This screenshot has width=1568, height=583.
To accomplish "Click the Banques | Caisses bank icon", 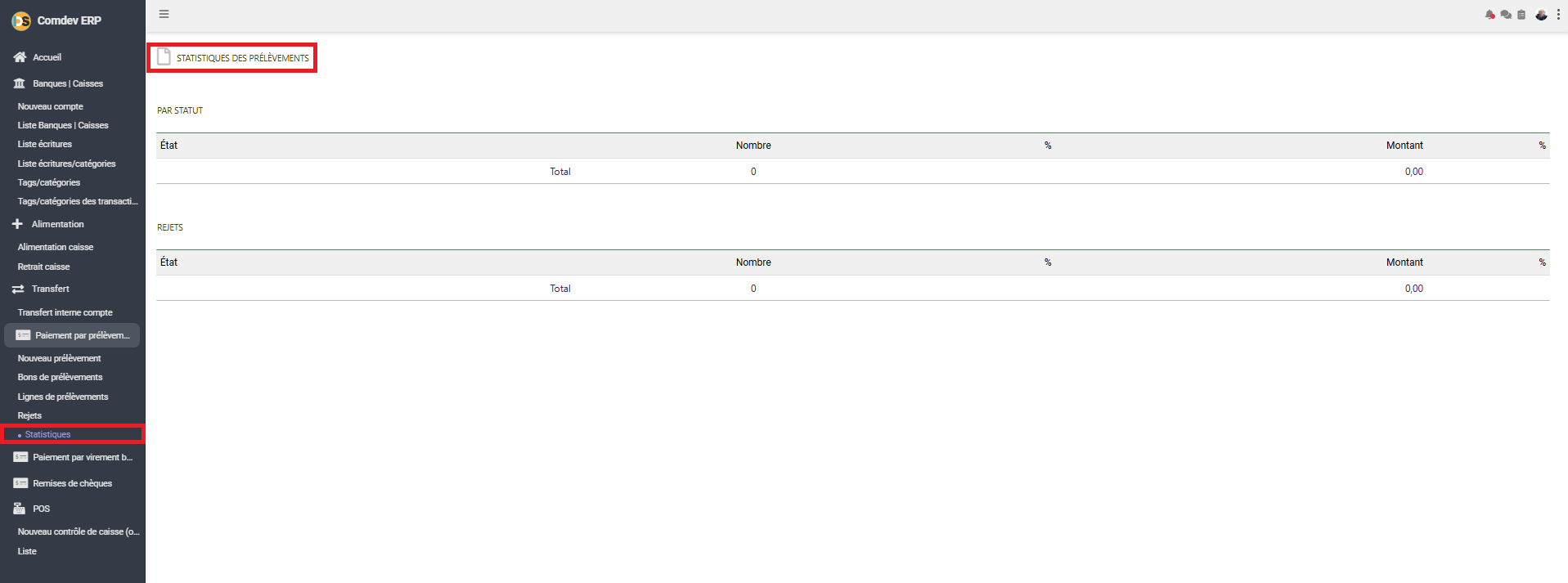I will coord(20,83).
